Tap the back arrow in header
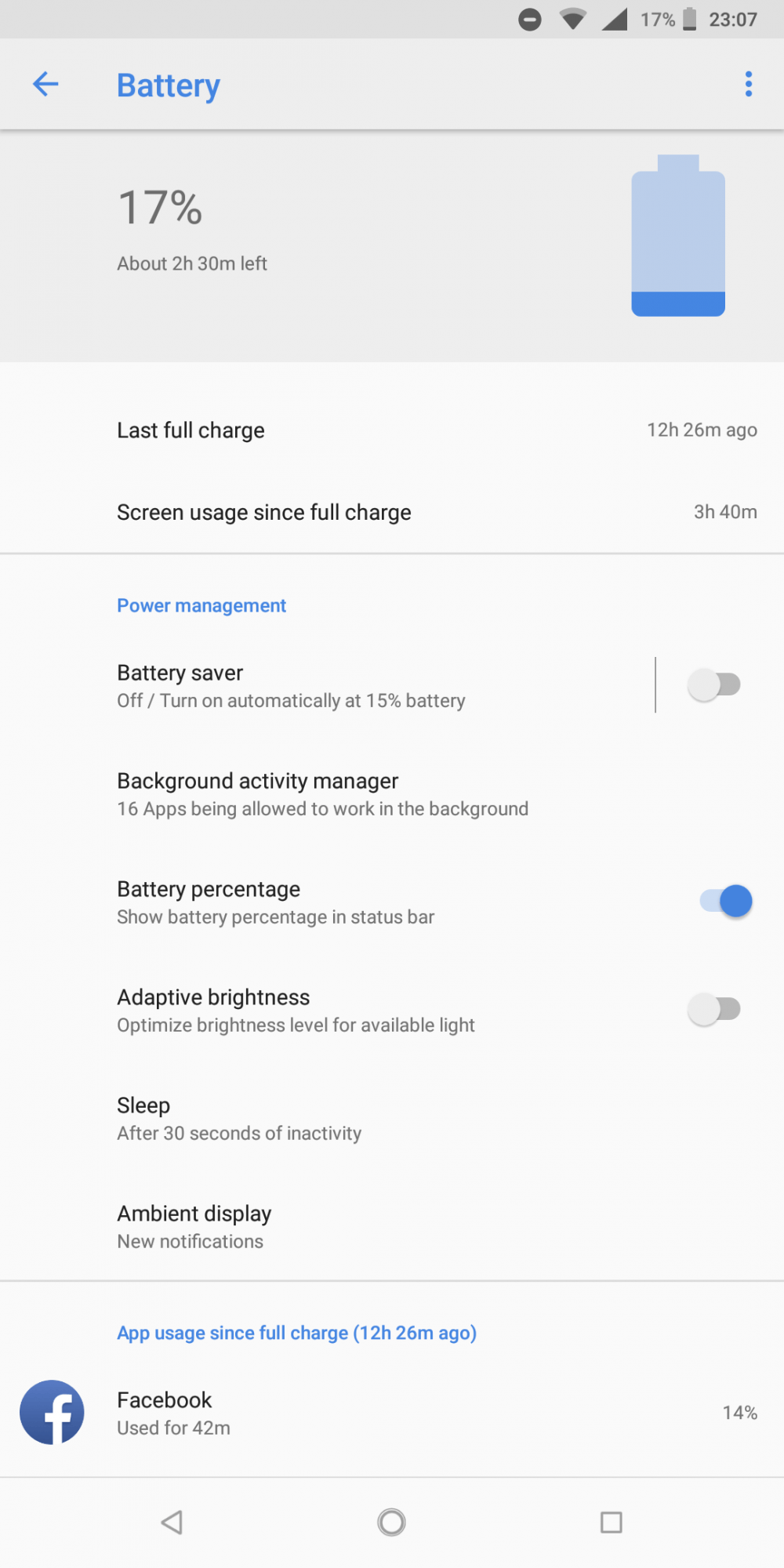The width and height of the screenshot is (784, 1568). (x=45, y=84)
